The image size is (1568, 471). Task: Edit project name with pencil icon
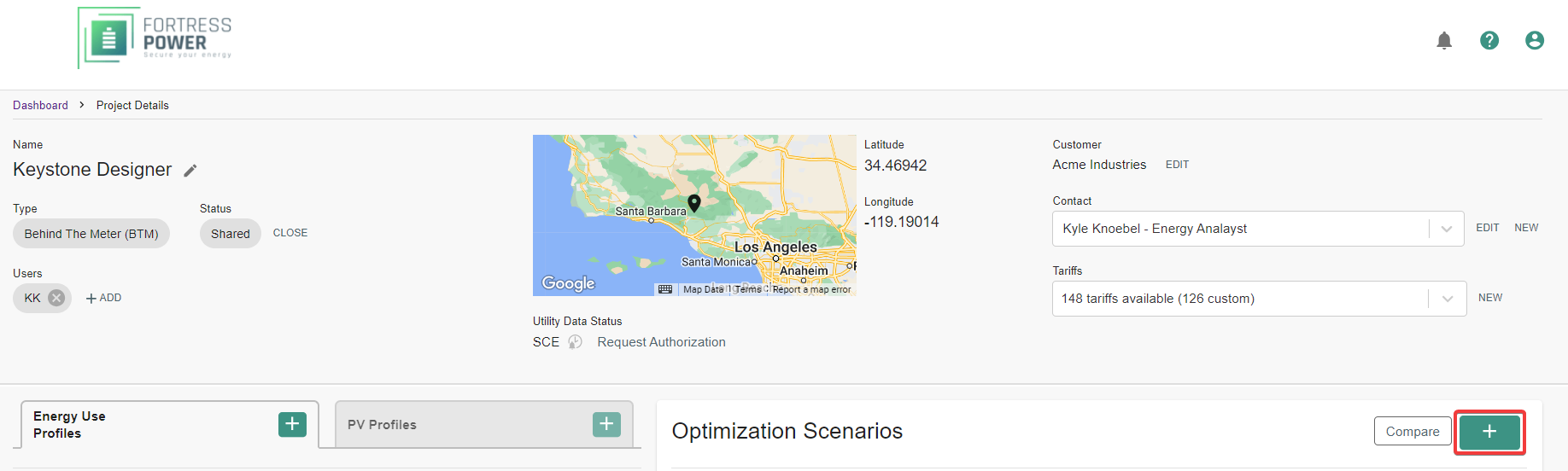pos(190,171)
